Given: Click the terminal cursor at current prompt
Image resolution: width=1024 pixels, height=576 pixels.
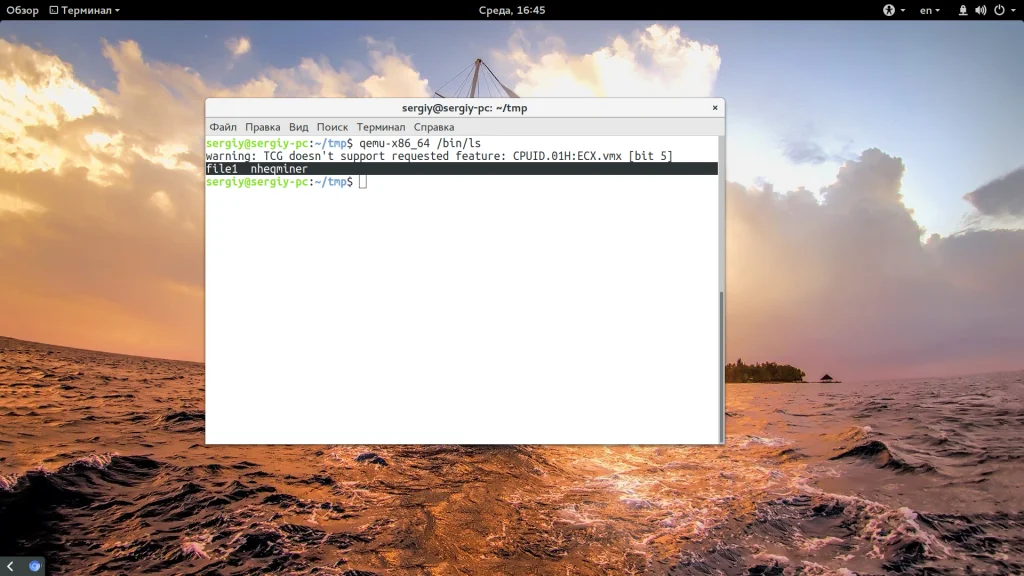Looking at the screenshot, I should [x=363, y=182].
